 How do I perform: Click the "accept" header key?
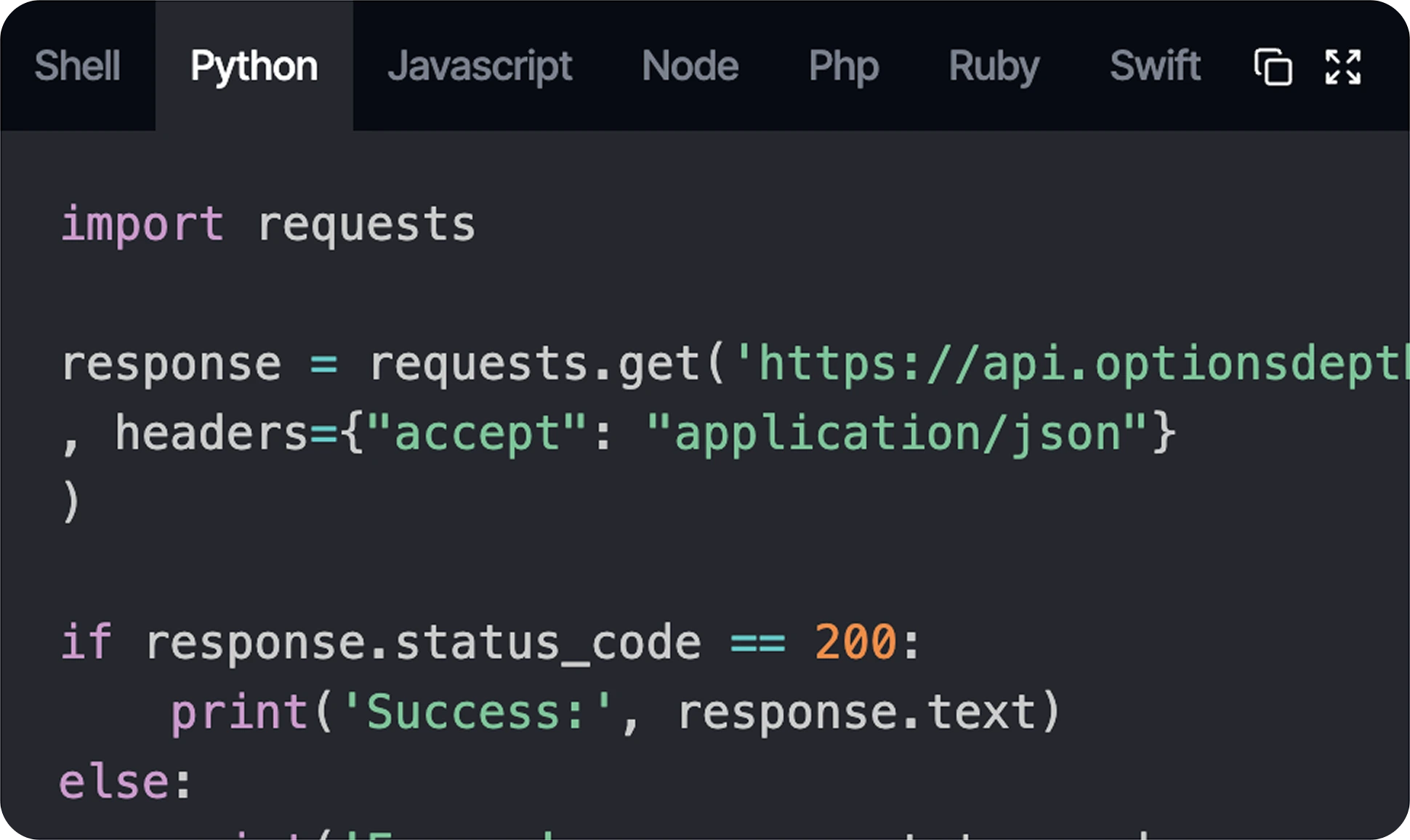pyautogui.click(x=476, y=433)
